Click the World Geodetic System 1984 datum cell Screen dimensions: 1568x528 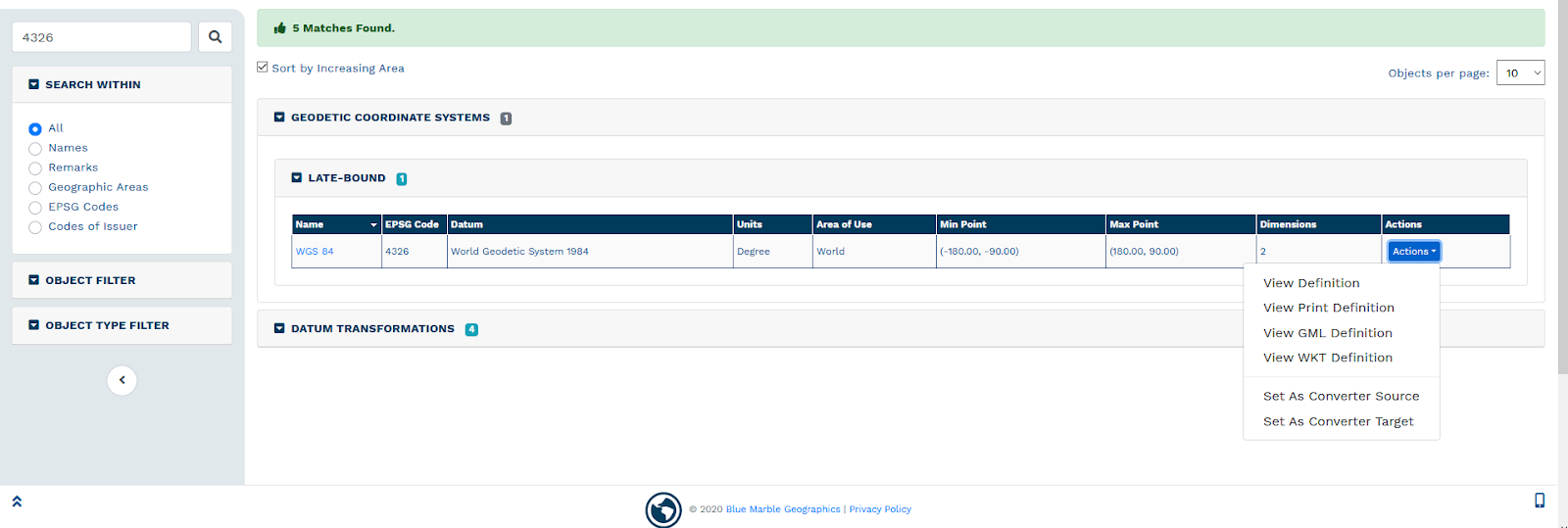tap(590, 252)
